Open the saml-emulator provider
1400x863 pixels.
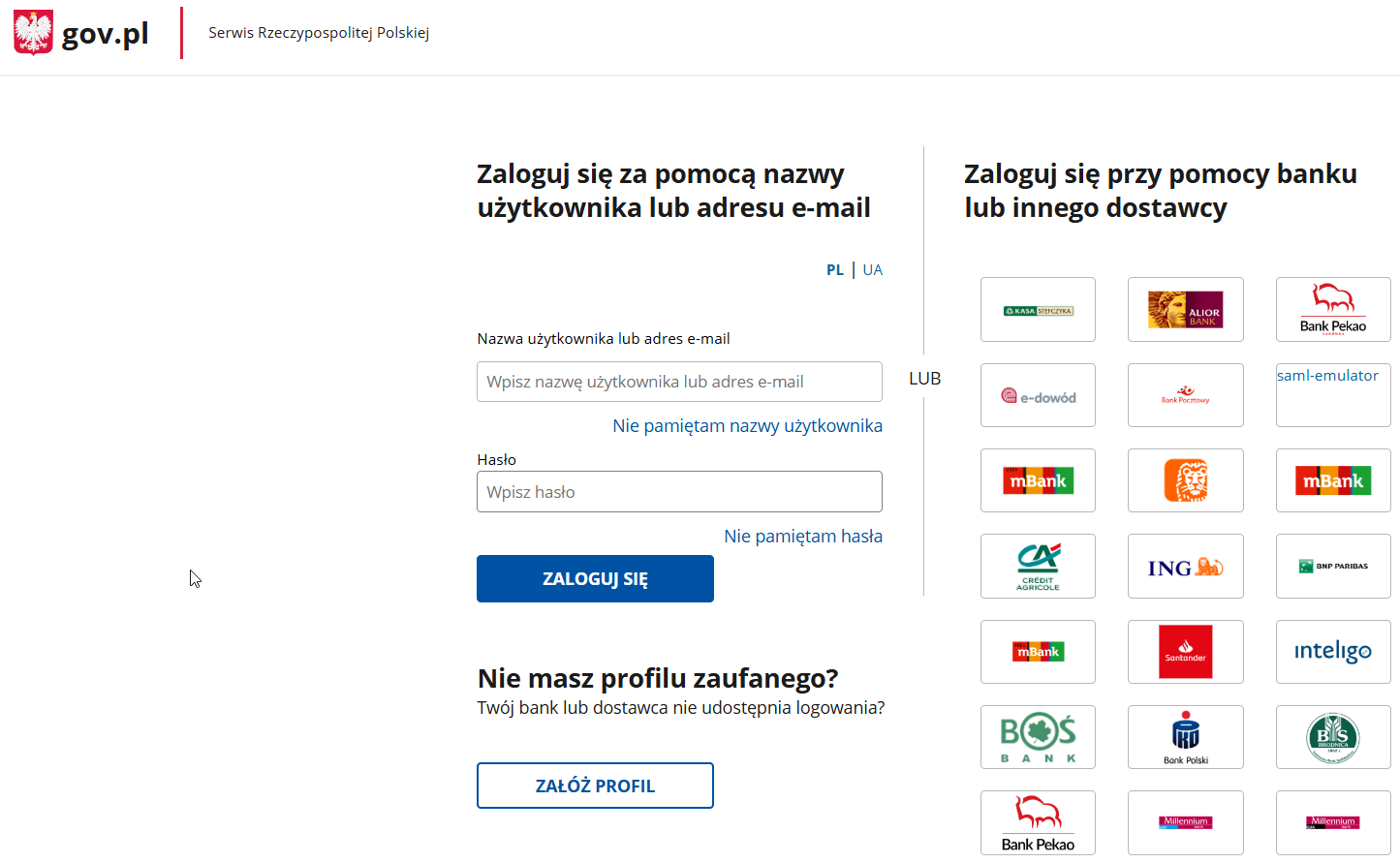(x=1333, y=395)
